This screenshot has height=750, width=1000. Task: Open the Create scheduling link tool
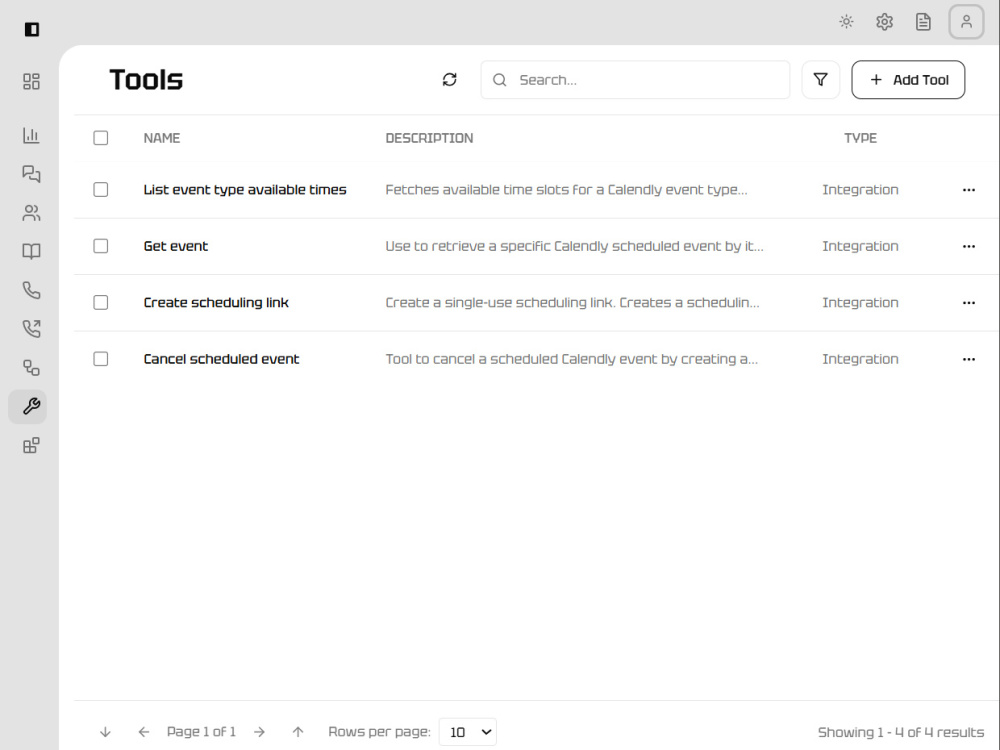[216, 302]
